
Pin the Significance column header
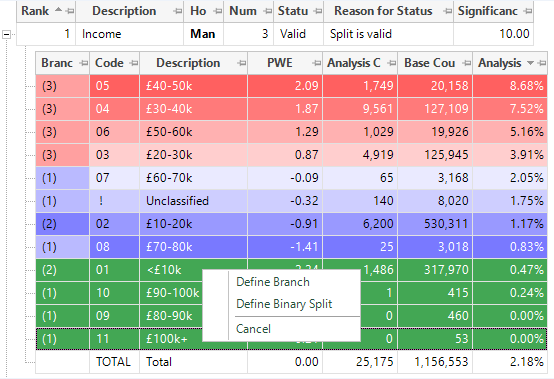528,11
